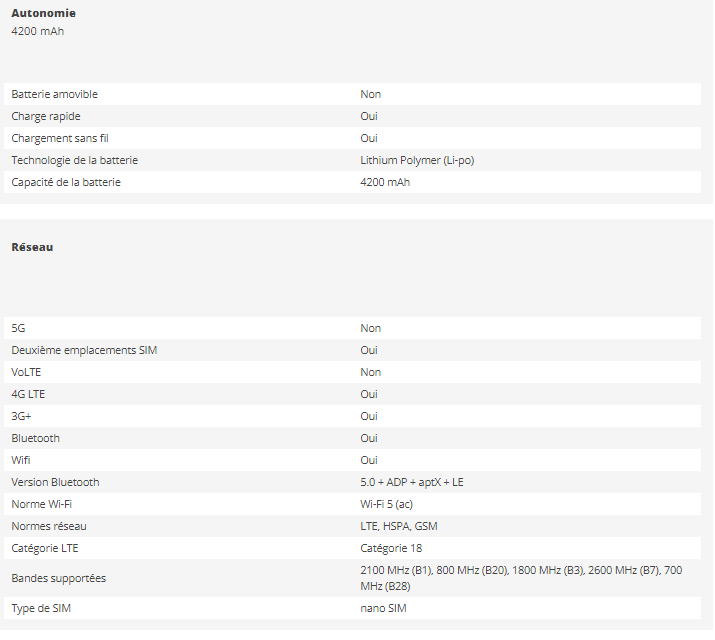The height and width of the screenshot is (640, 715).
Task: Click the 5.0 + ADP + aptX + LE value
Action: pyautogui.click(x=412, y=482)
